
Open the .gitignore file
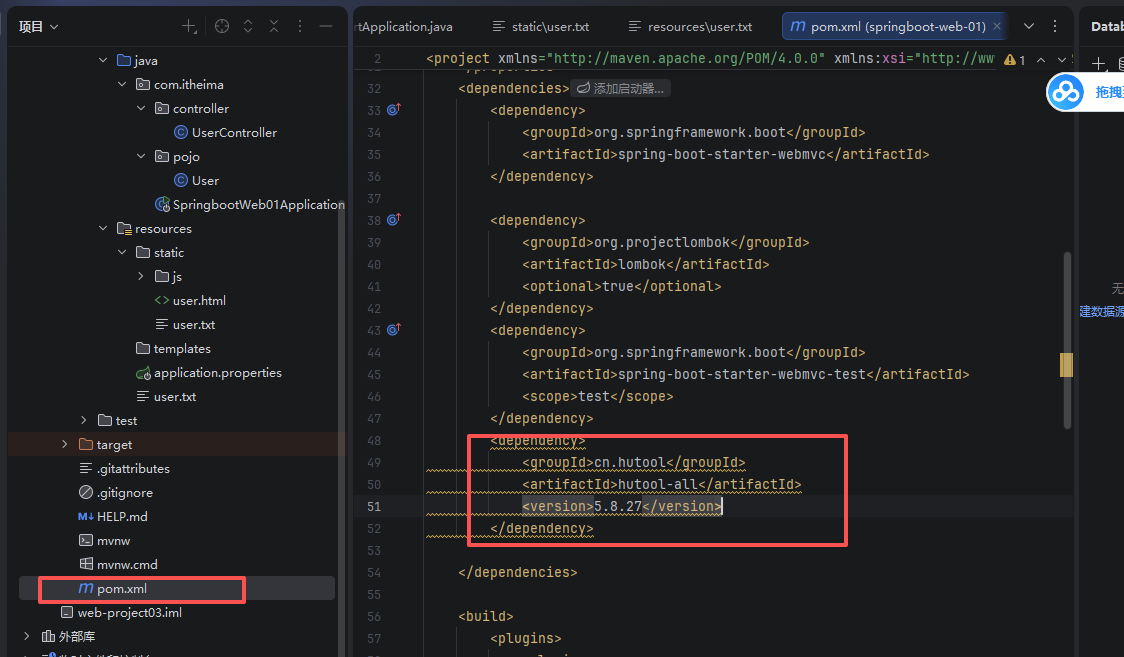pyautogui.click(x=115, y=493)
